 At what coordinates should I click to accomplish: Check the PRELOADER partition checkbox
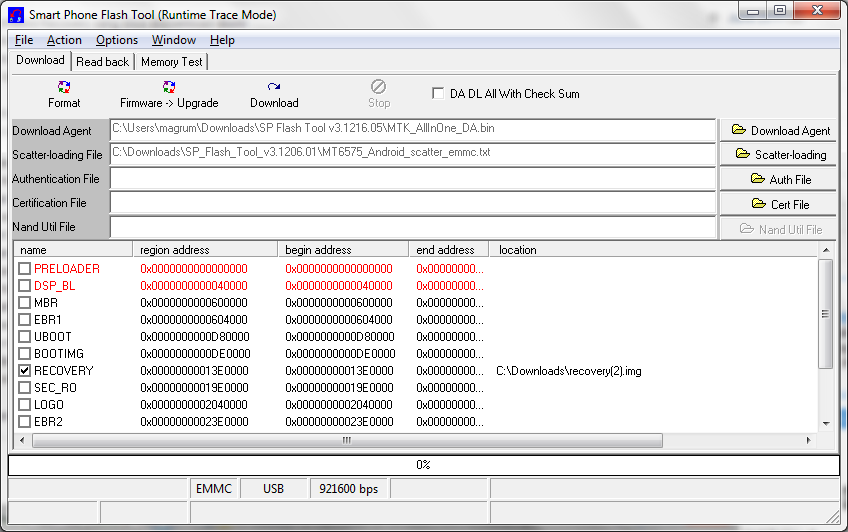pyautogui.click(x=25, y=269)
